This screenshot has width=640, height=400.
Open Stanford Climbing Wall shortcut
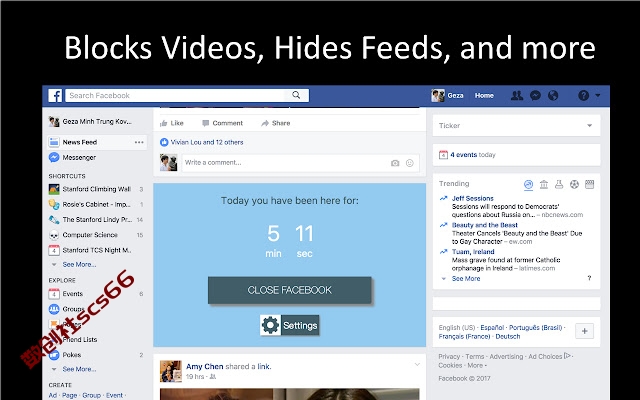[96, 189]
